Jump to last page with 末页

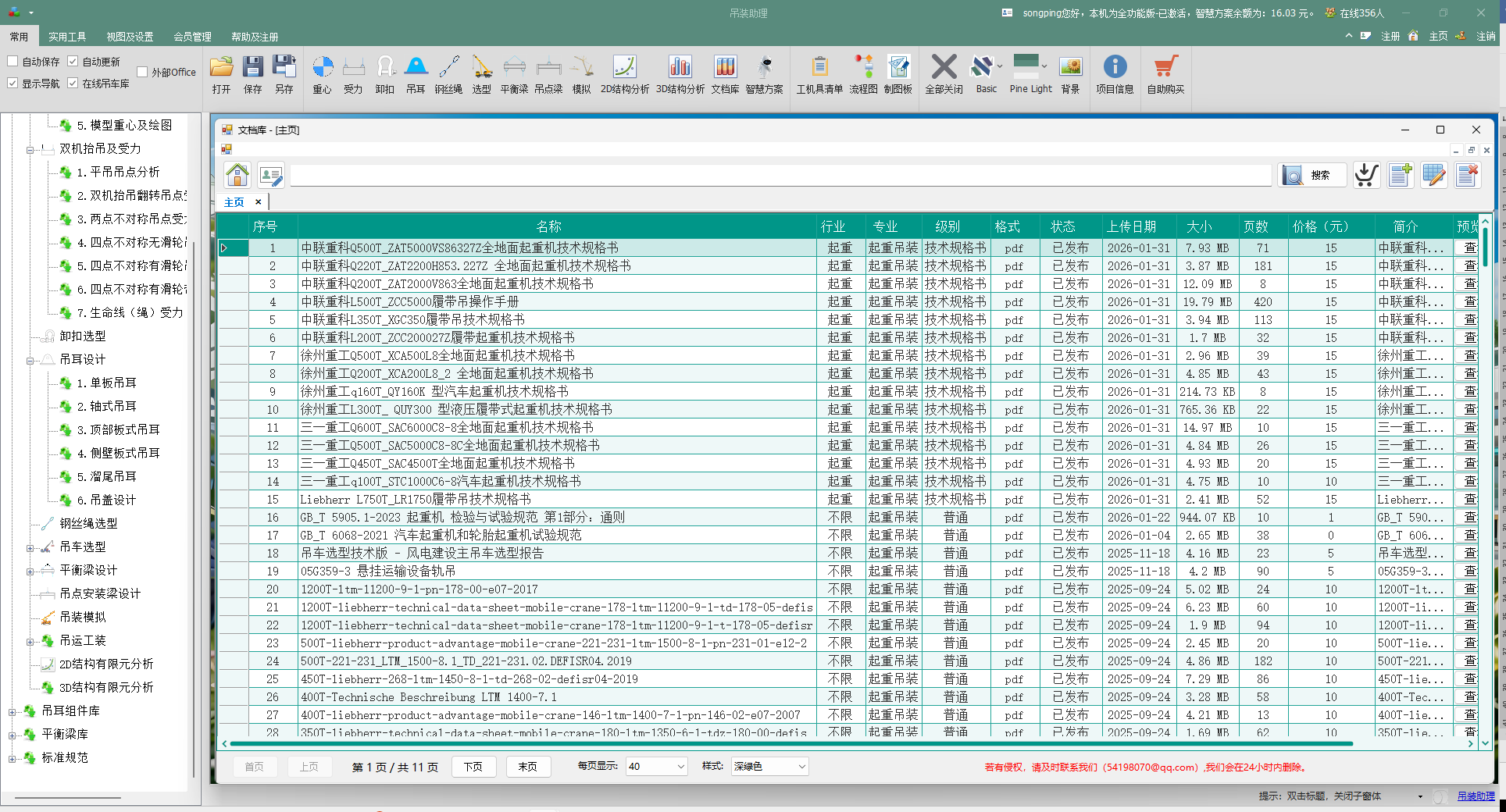click(x=528, y=767)
